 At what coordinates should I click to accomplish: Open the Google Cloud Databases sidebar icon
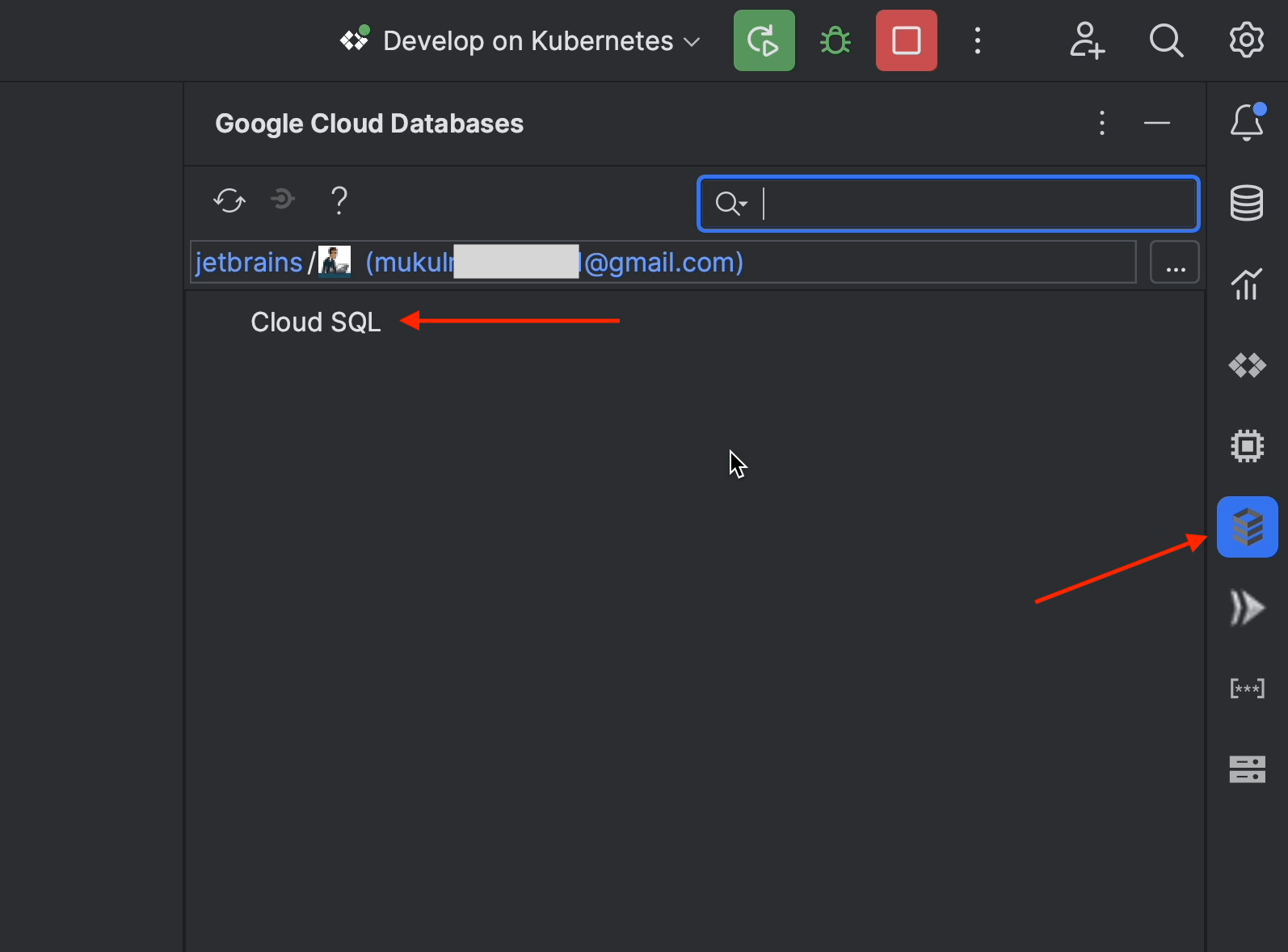[1246, 527]
